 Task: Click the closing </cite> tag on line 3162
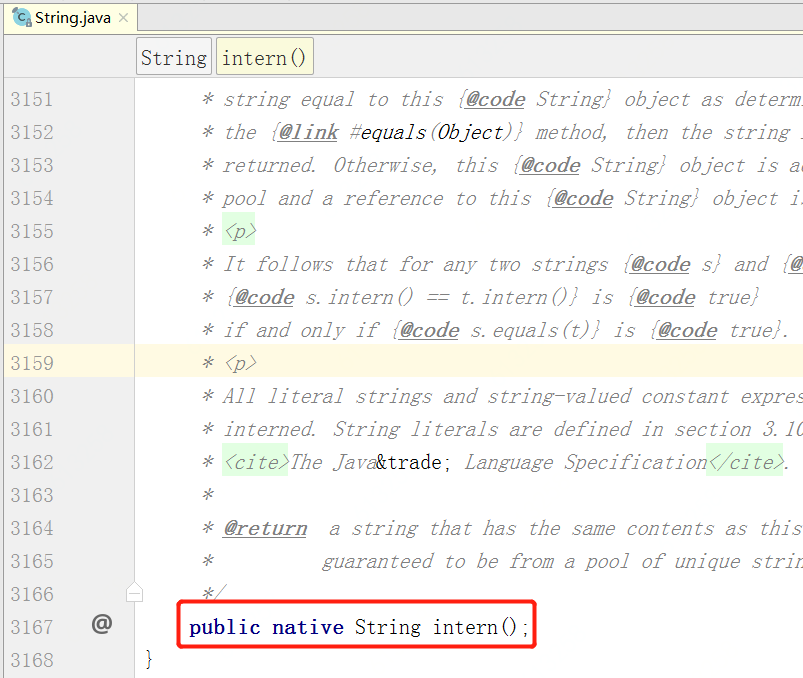coord(745,462)
